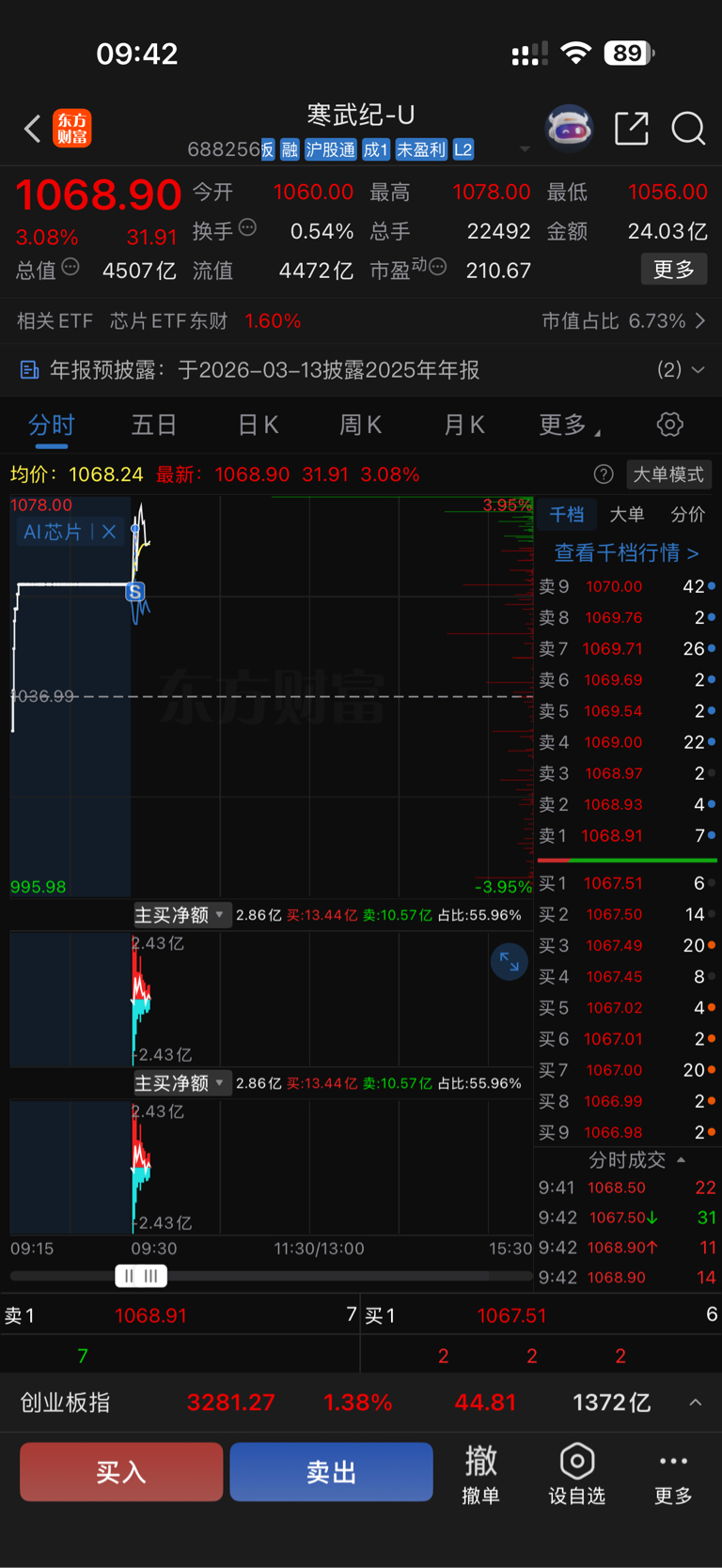This screenshot has width=722, height=1568.
Task: Tap 更多 button in quote header
Action: coord(674,270)
